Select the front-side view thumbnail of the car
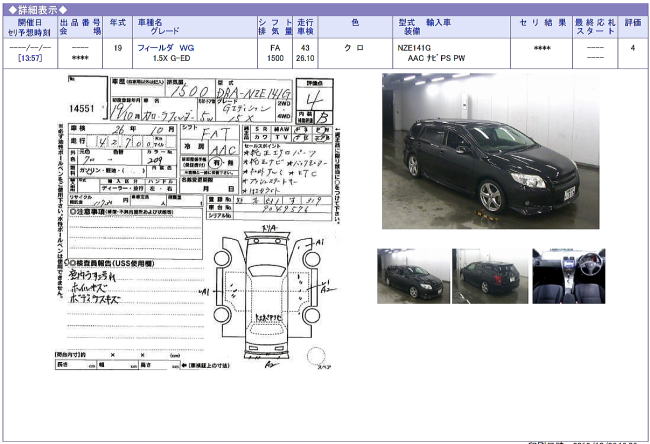Screen dimensions: 650x444 click(413, 276)
